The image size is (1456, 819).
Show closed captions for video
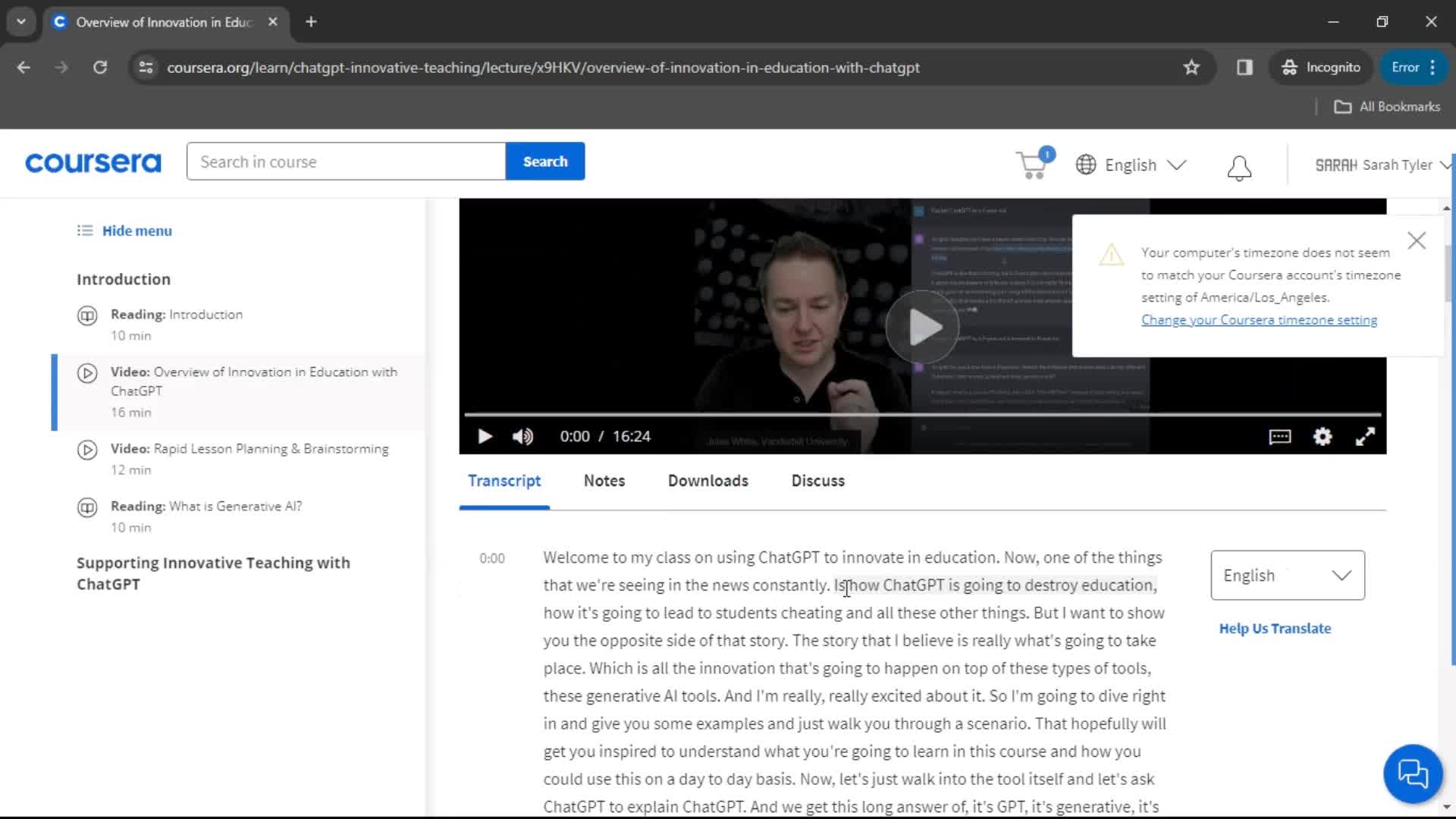1281,436
